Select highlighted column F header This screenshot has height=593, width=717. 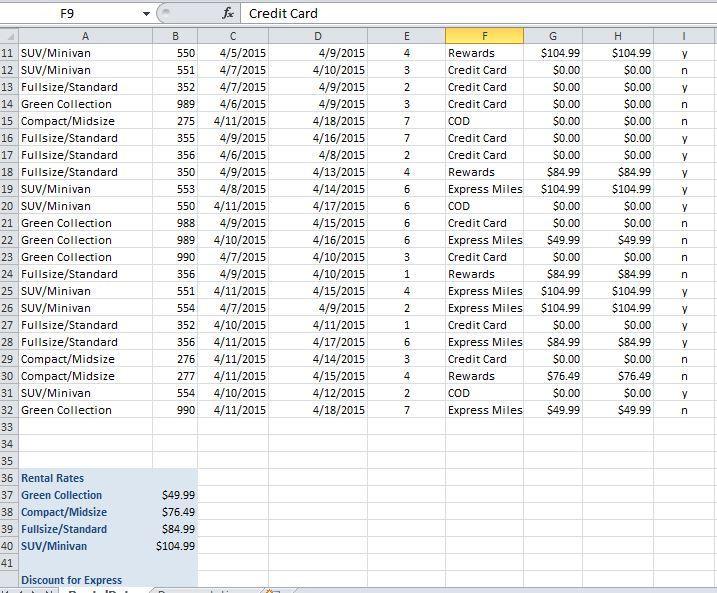point(485,36)
